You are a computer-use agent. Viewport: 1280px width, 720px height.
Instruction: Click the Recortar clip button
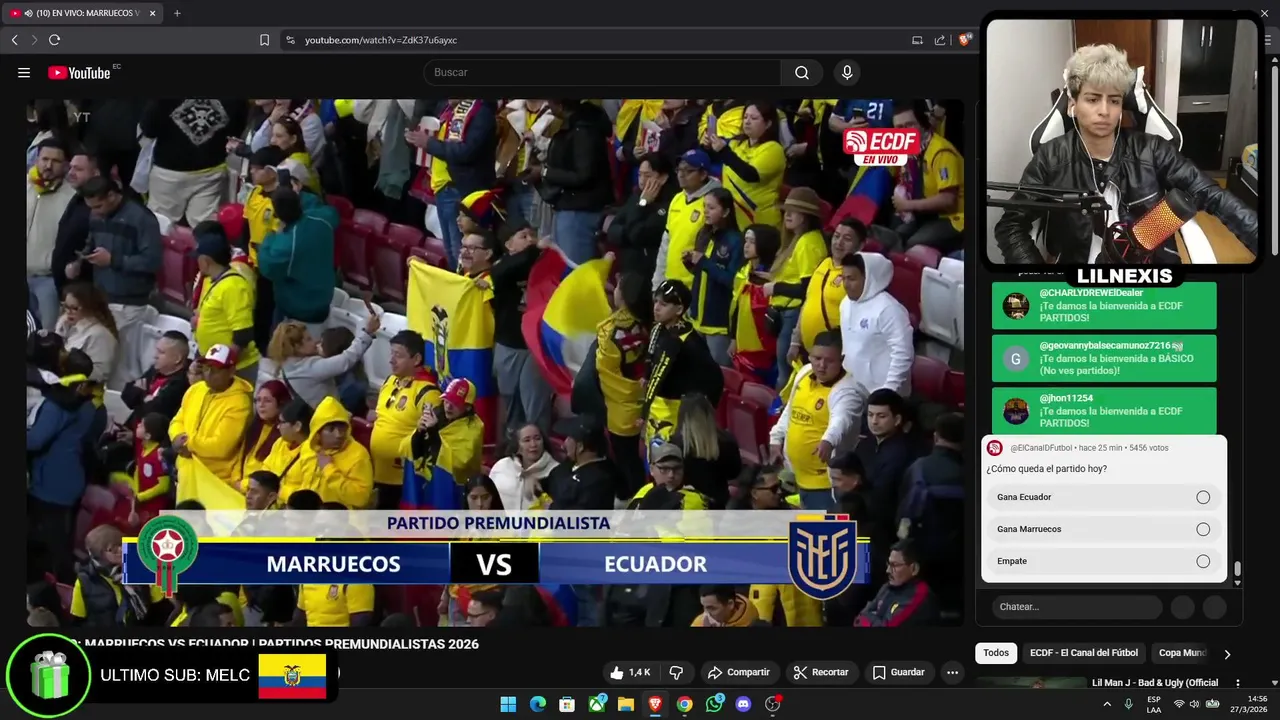[x=820, y=672]
